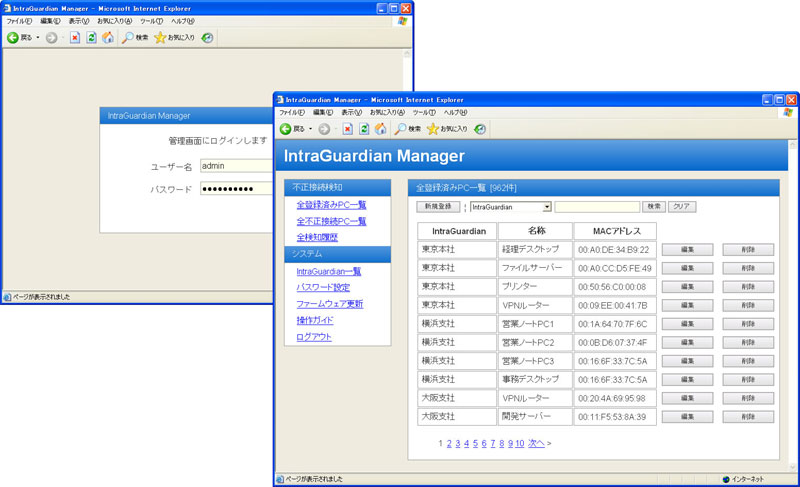
Task: Open 表示 menu in front window
Action: pos(351,113)
